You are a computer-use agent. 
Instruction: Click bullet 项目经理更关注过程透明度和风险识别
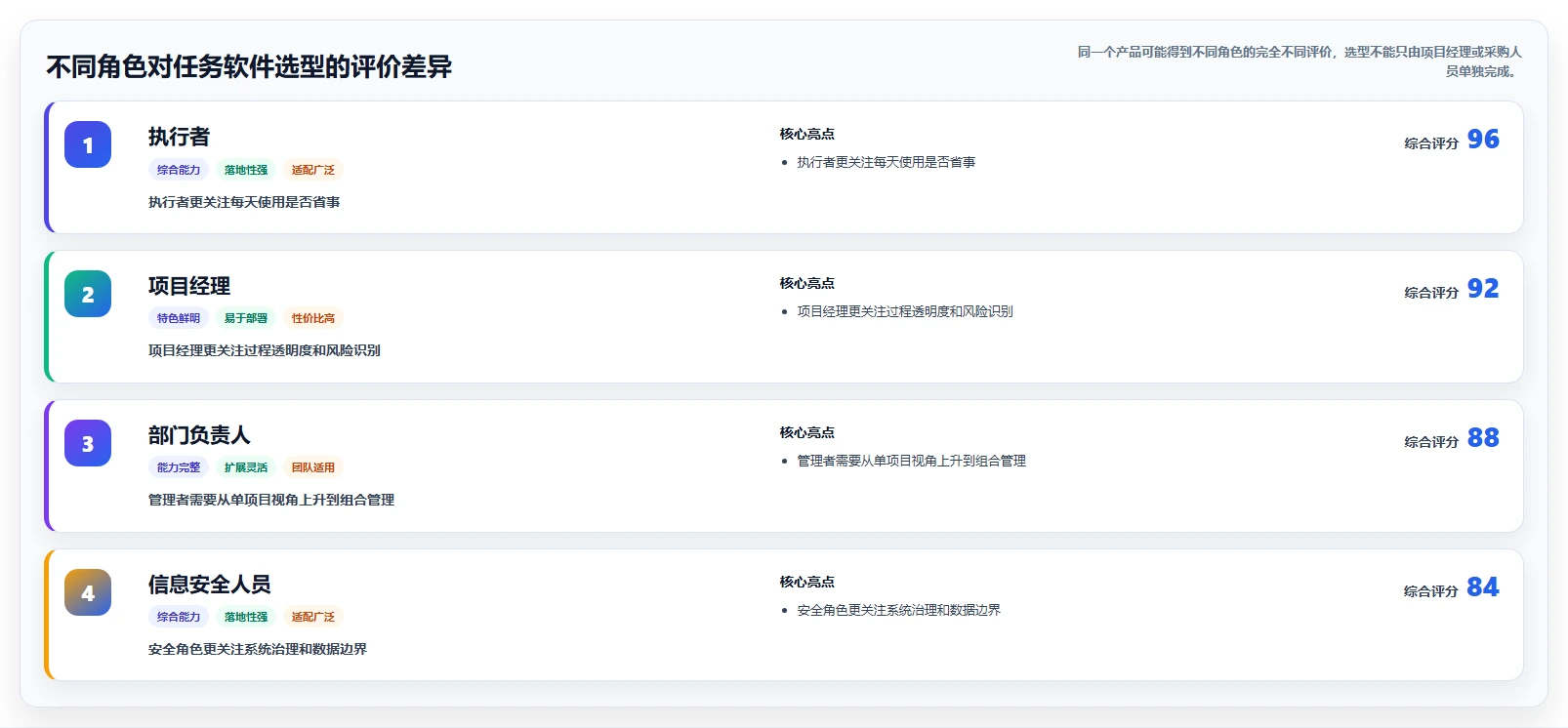click(905, 311)
